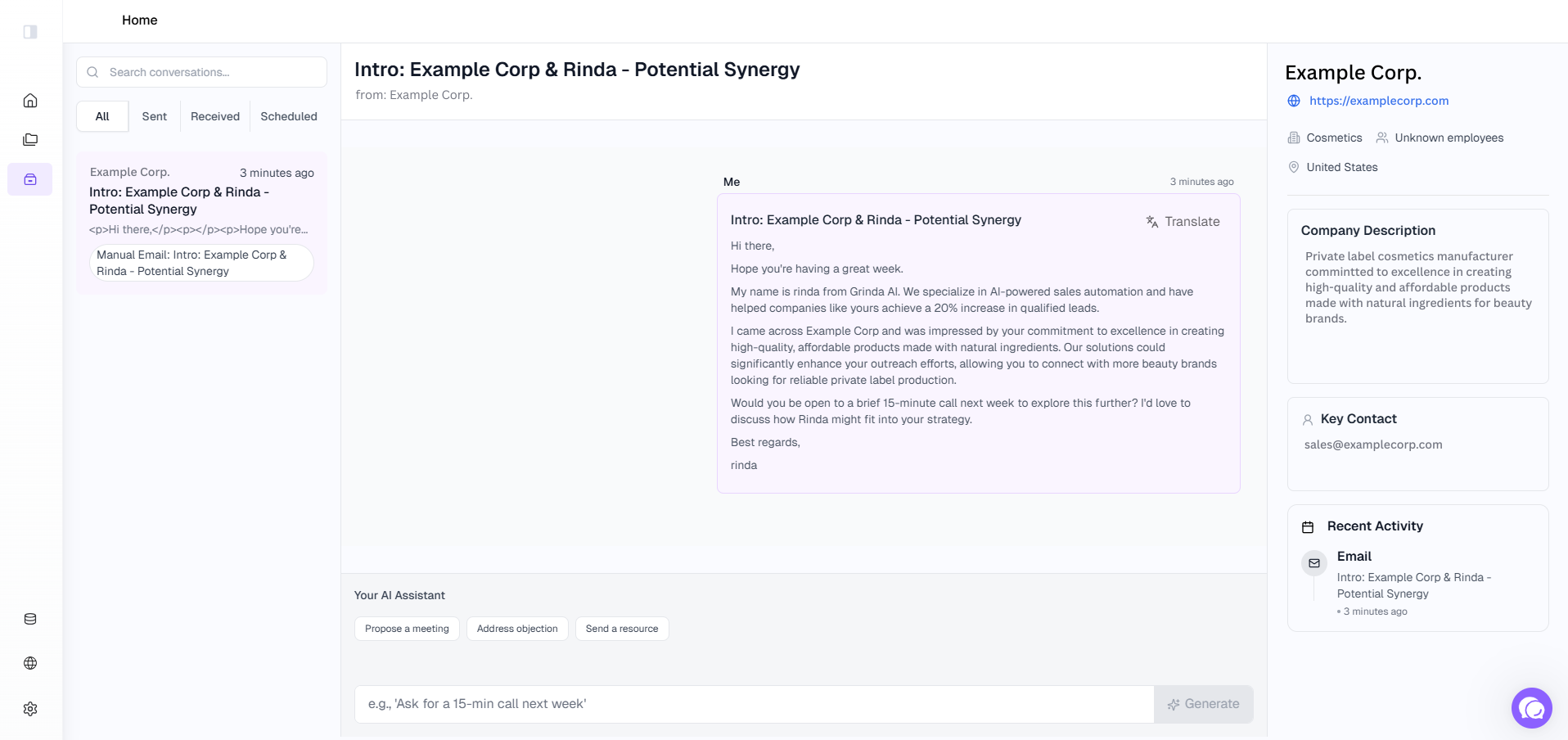Switch to the Received tab
The height and width of the screenshot is (740, 1568).
215,116
